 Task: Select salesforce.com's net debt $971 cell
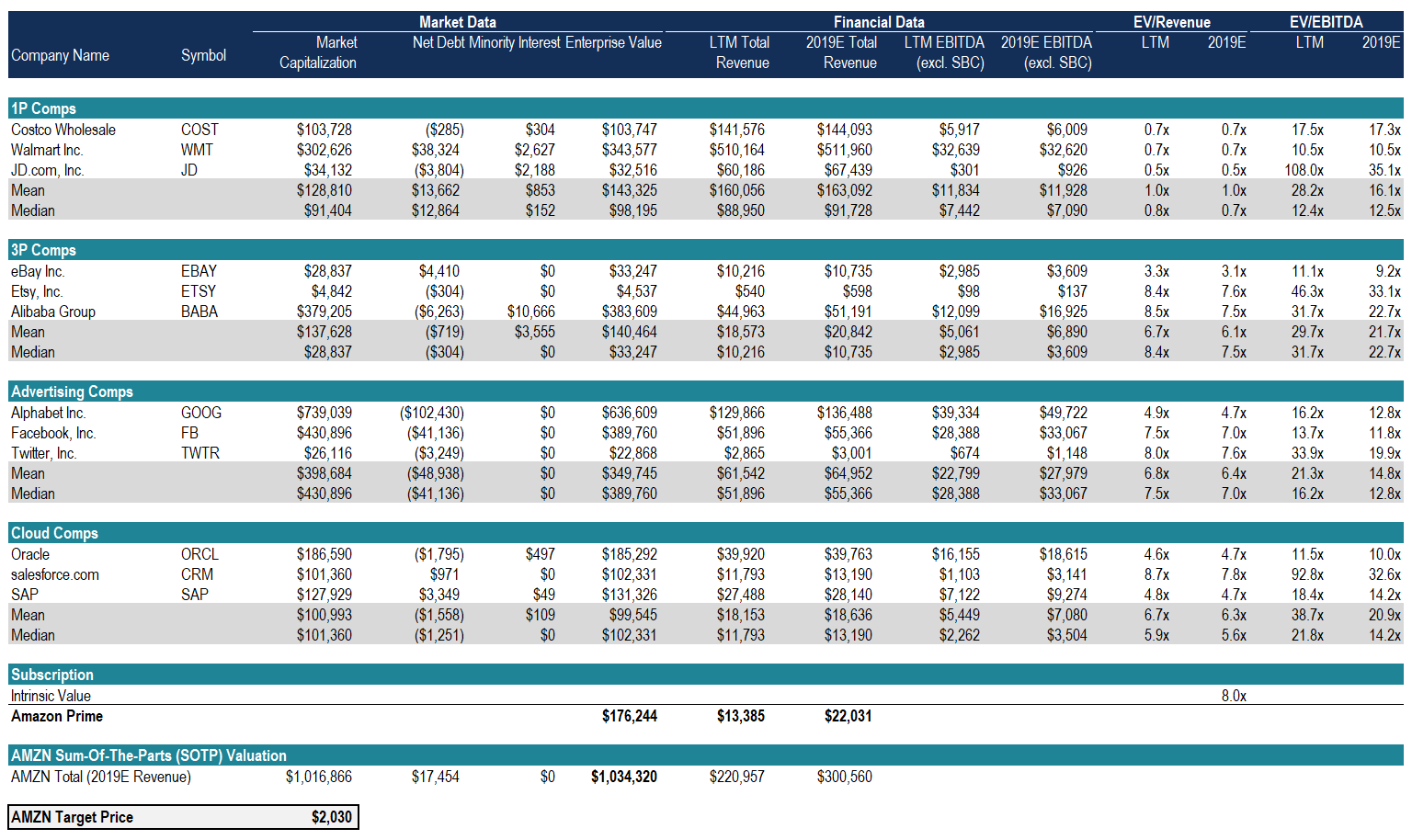[444, 574]
